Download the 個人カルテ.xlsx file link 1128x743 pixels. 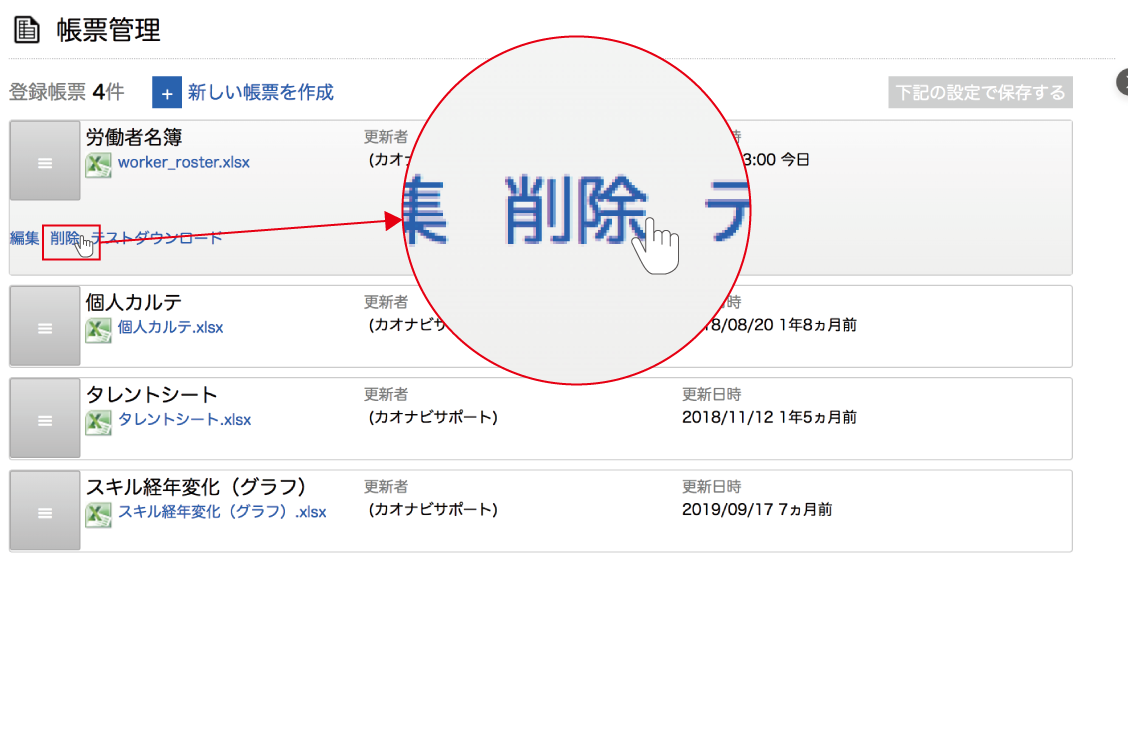point(170,327)
